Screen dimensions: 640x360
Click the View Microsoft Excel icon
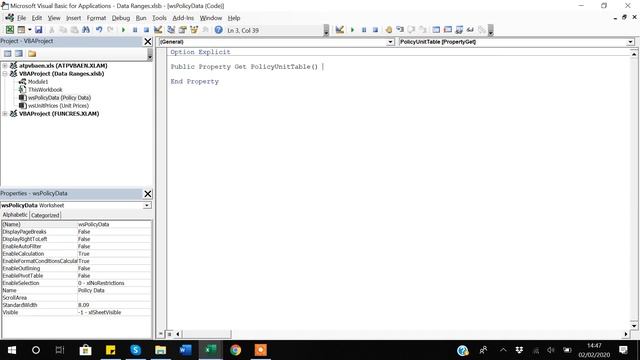click(9, 30)
